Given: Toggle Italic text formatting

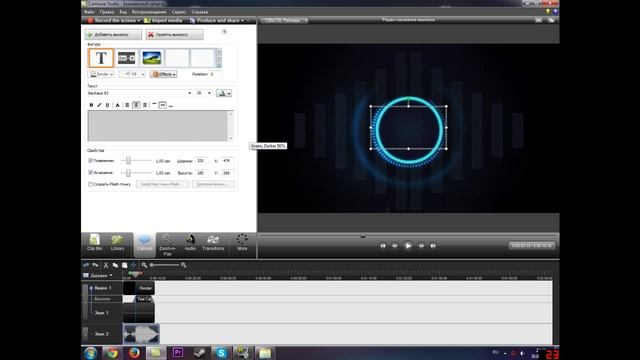Looking at the screenshot, I should pyautogui.click(x=99, y=105).
